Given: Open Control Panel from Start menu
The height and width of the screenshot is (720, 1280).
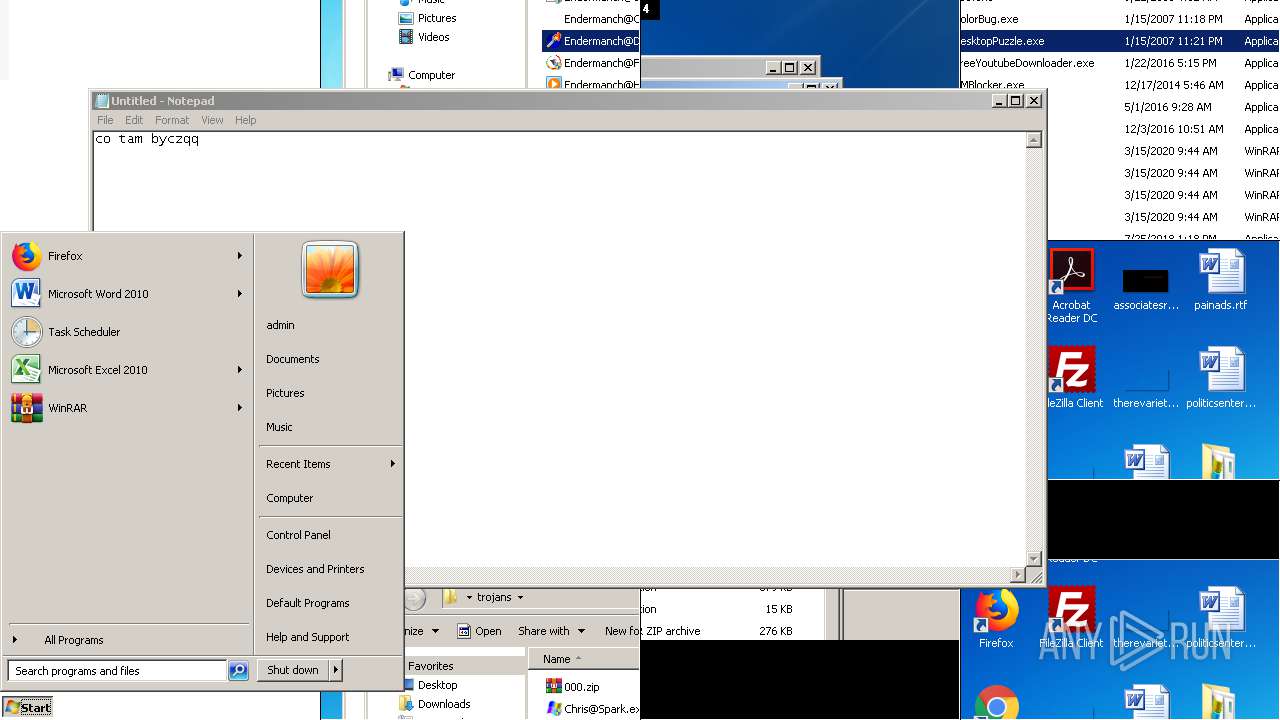Looking at the screenshot, I should click(x=298, y=535).
